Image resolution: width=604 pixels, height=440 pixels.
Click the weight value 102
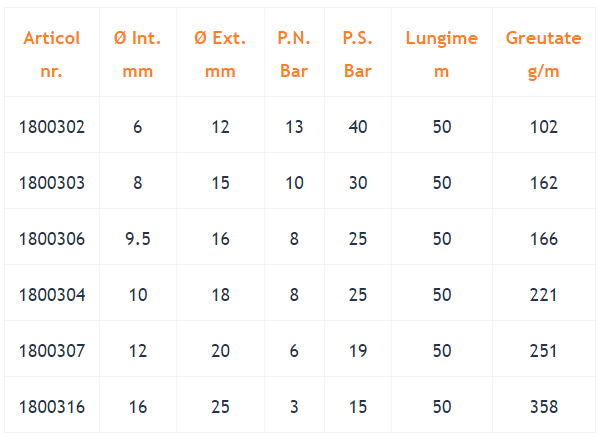point(544,127)
